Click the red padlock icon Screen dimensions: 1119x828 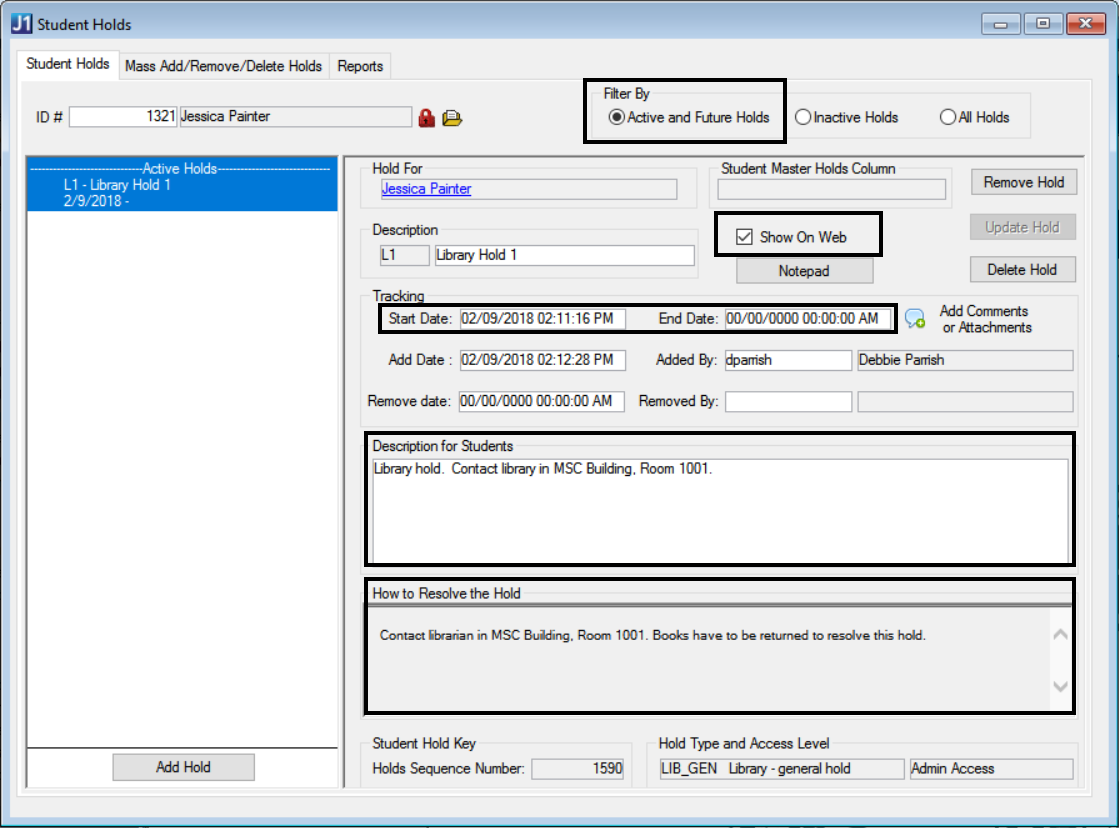point(427,118)
